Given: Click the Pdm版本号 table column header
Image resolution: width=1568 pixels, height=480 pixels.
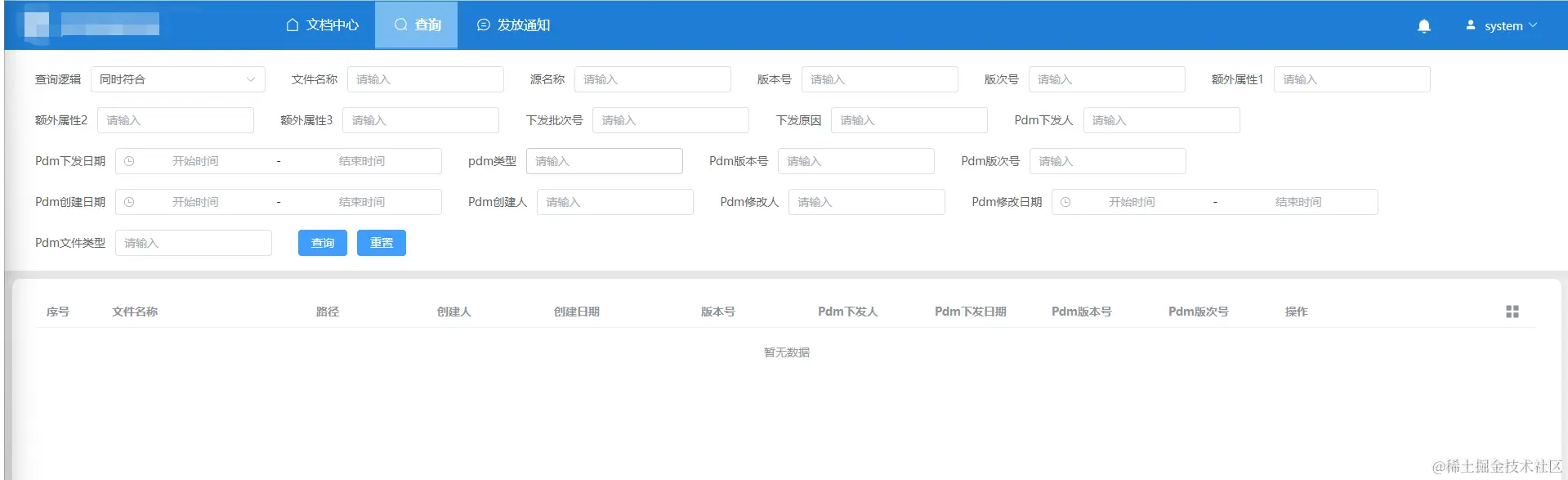Looking at the screenshot, I should (x=1082, y=312).
